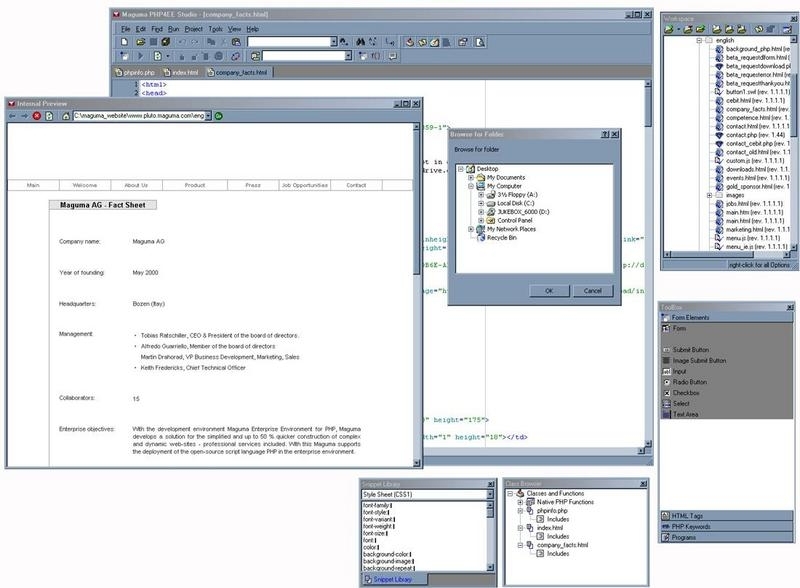800x588 pixels.
Task: Click the help question mark in Browse for Folder
Action: [605, 134]
